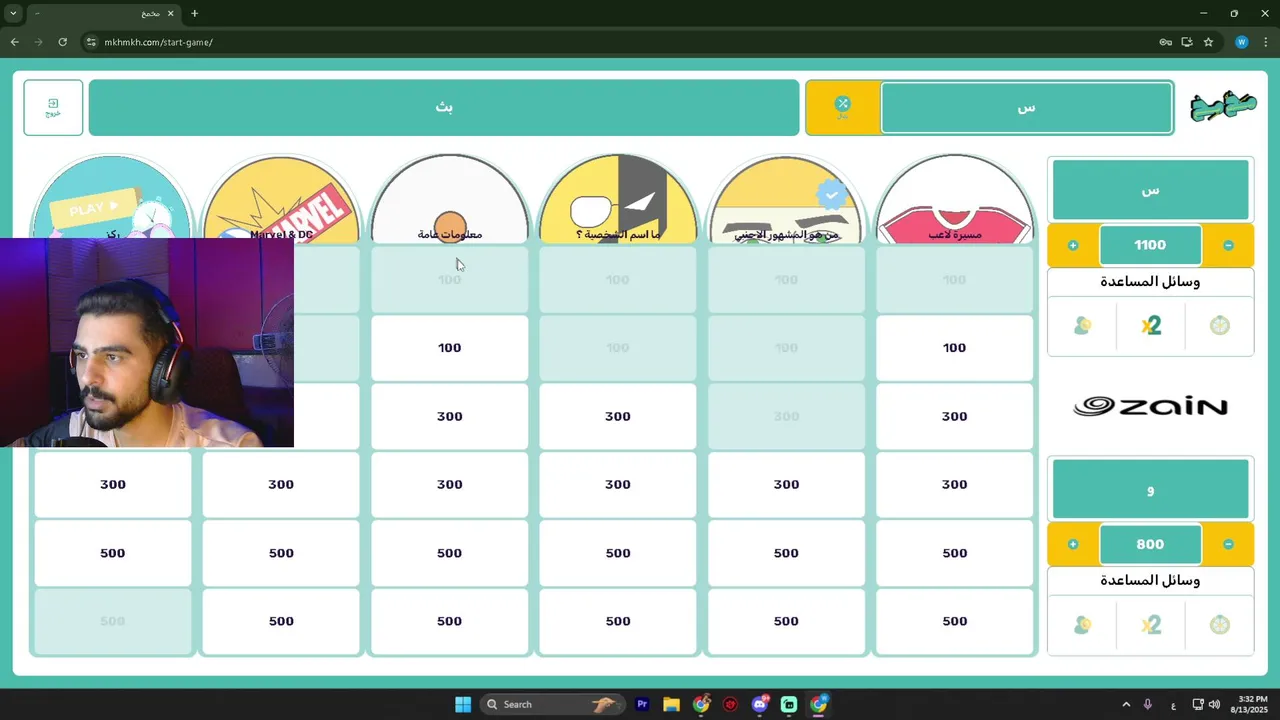The width and height of the screenshot is (1280, 720).
Task: Click the mkhmkh.com address bar
Action: (x=620, y=42)
